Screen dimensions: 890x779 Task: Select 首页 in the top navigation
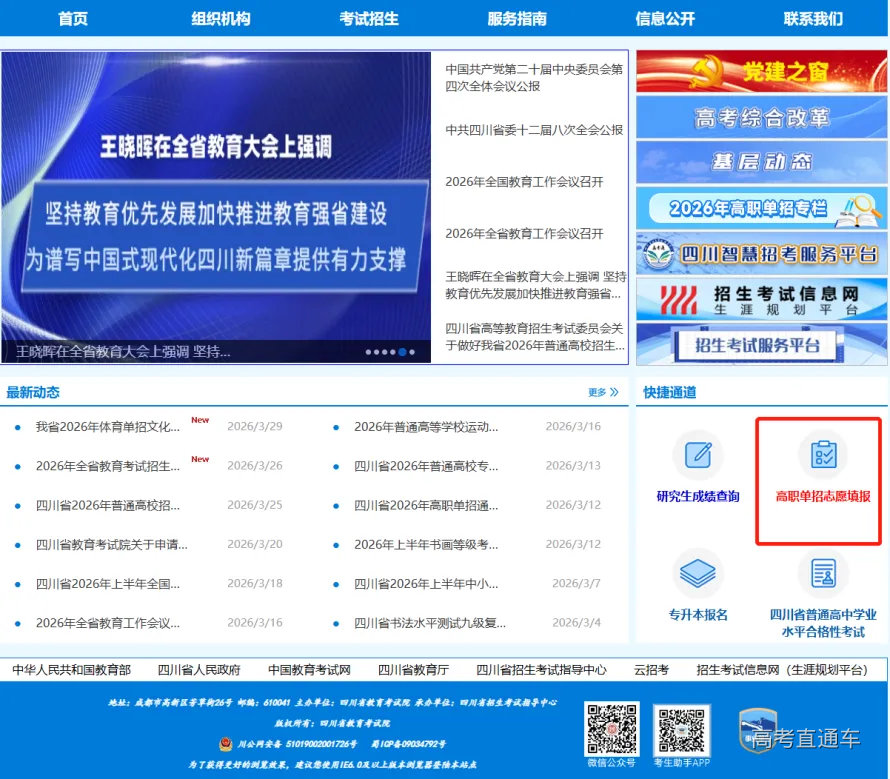click(72, 18)
